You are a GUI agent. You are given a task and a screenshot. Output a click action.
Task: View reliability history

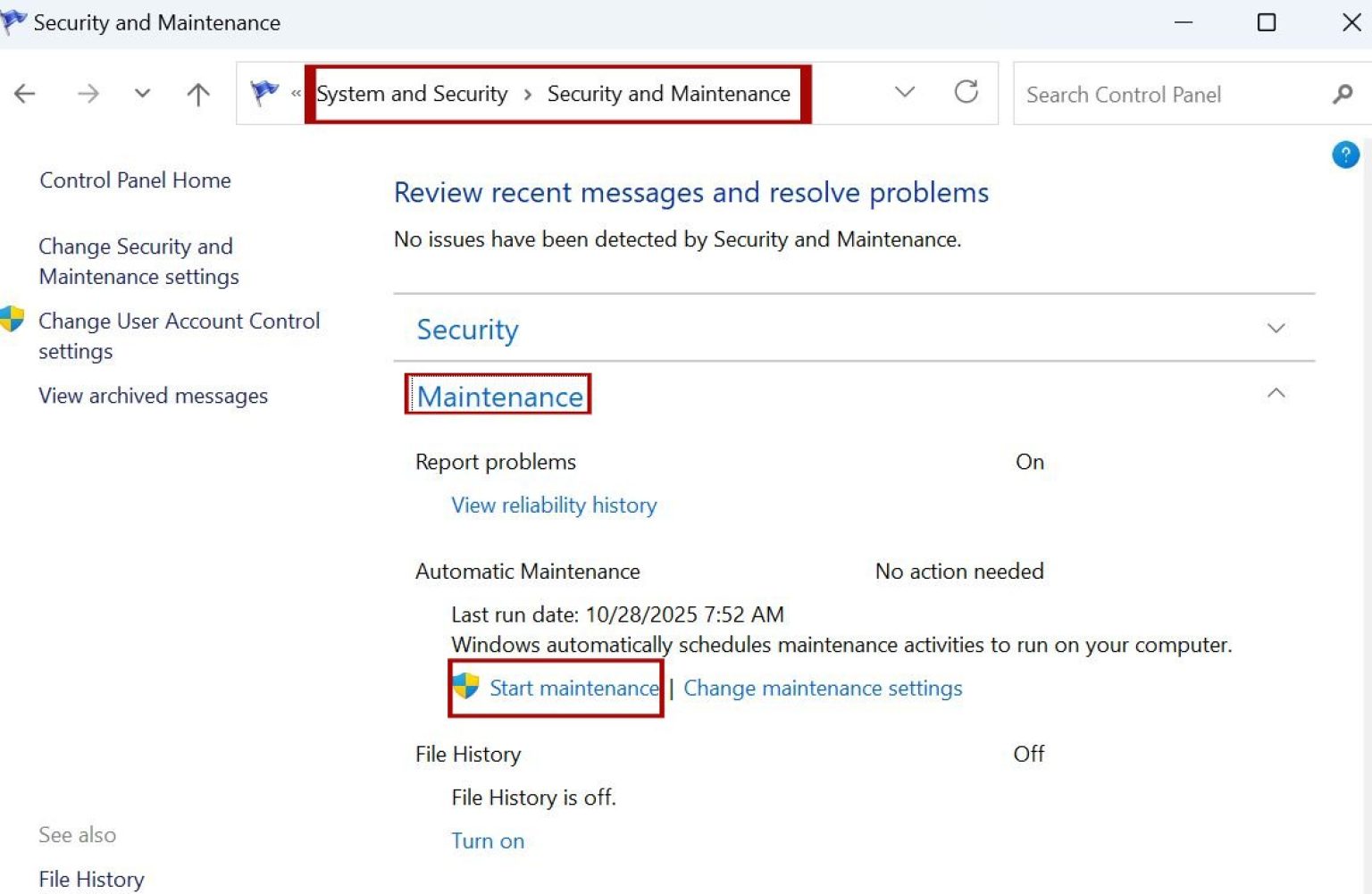(x=553, y=505)
